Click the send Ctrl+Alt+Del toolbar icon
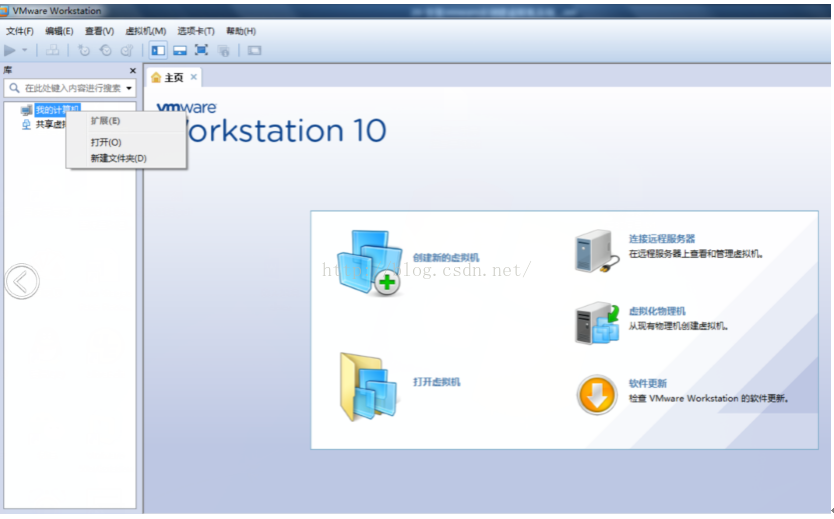834x519 pixels. pos(52,51)
